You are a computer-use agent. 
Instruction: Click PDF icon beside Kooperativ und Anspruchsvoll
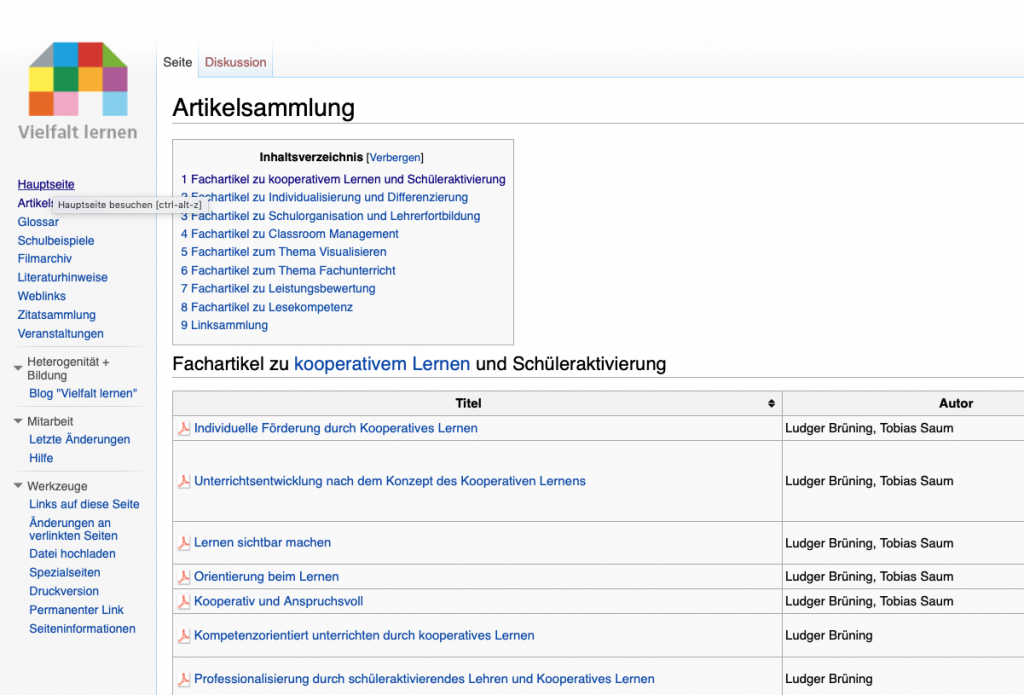coord(184,602)
